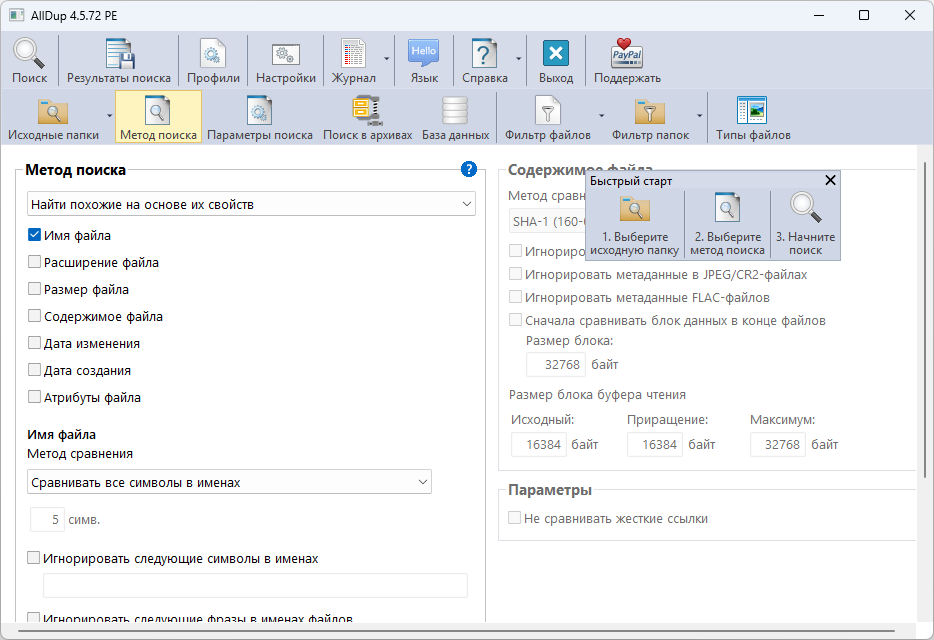Image resolution: width=934 pixels, height=640 pixels.
Task: Open the Сравнивать все символы в именах dropdown
Action: click(229, 482)
